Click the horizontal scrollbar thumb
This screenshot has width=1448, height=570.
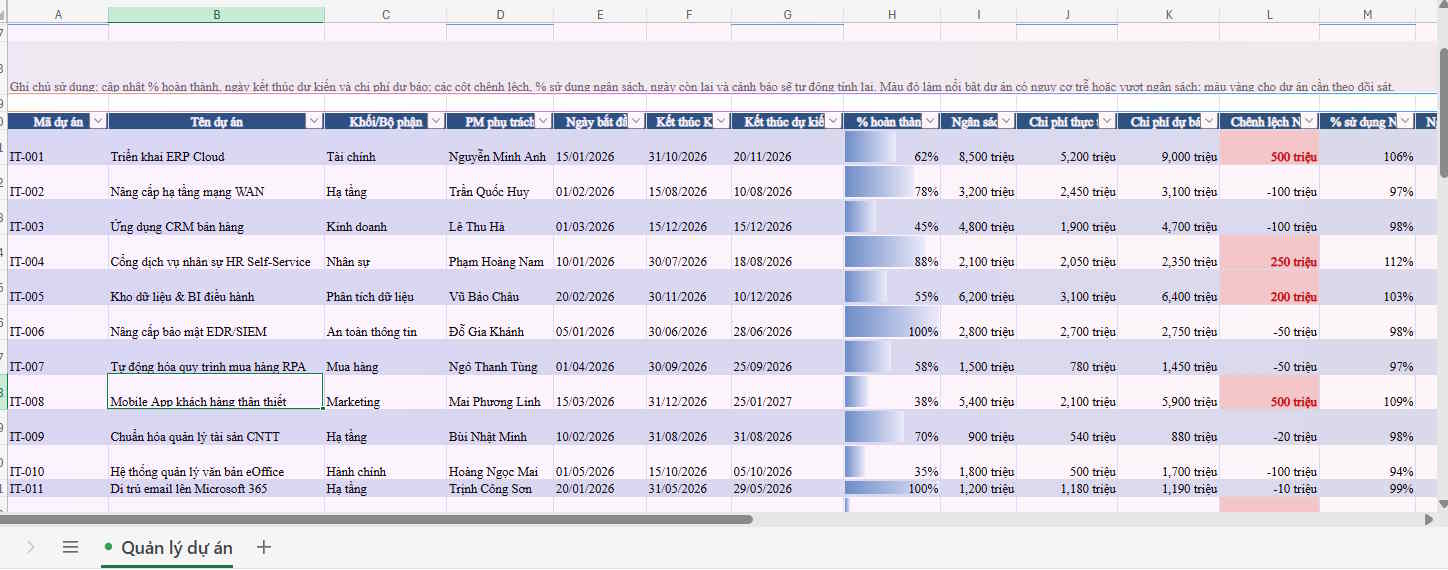coord(376,519)
